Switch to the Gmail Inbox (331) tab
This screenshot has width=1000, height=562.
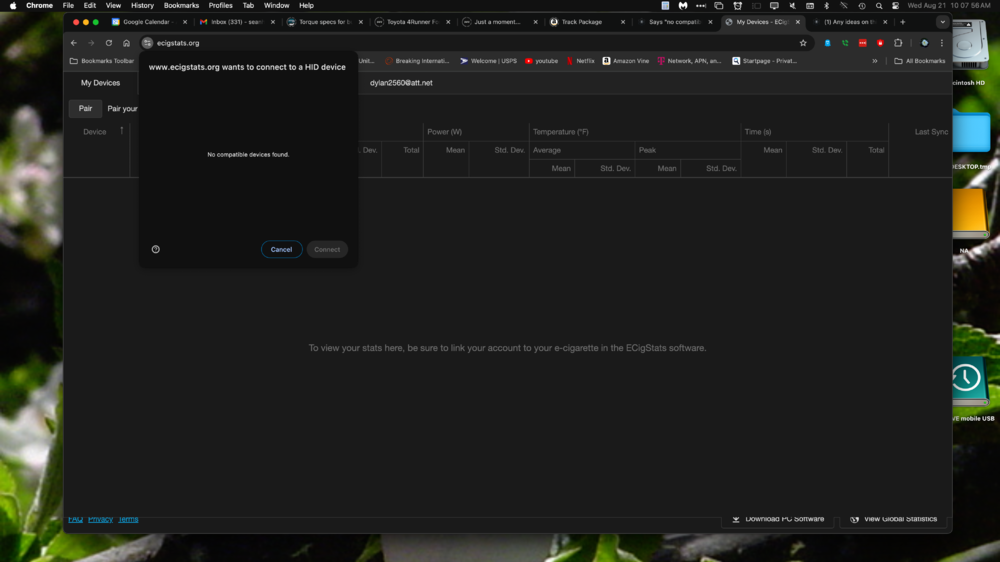point(235,22)
